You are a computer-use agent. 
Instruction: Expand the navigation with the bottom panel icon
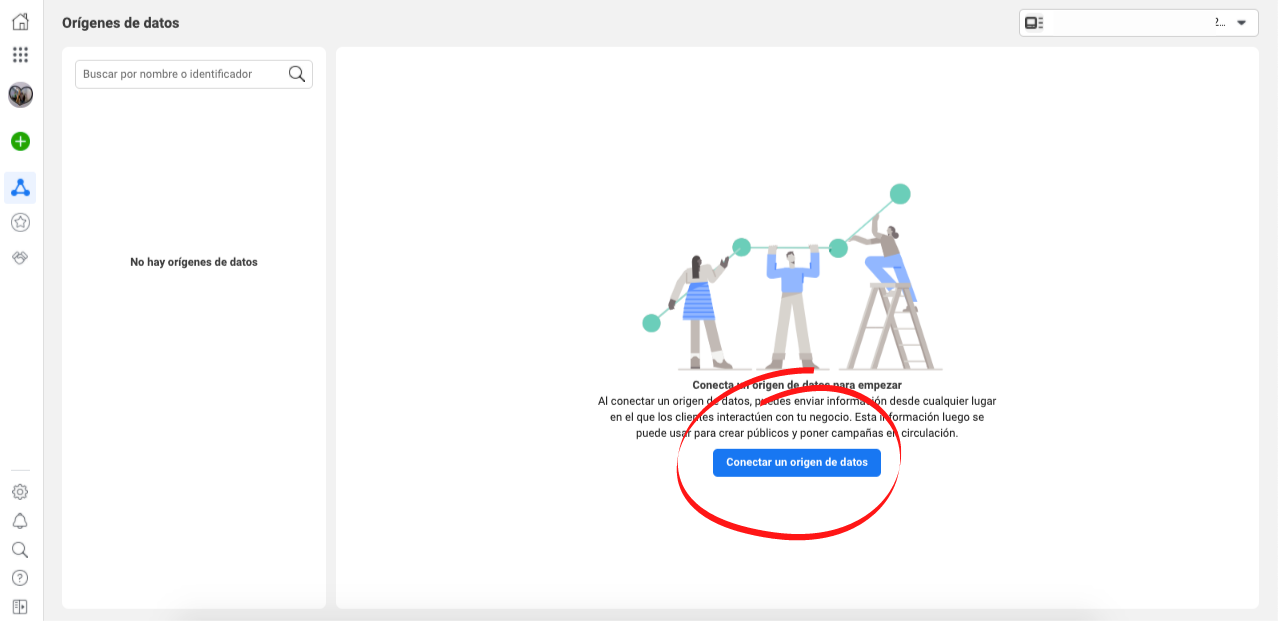[x=20, y=606]
